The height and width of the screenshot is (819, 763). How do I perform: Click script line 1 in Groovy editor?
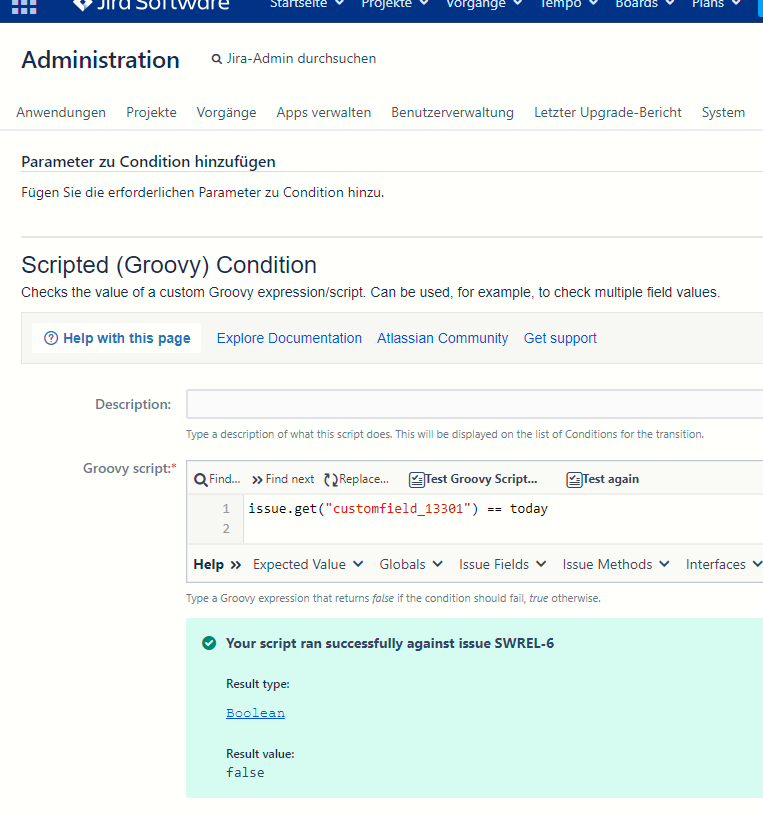[x=398, y=509]
